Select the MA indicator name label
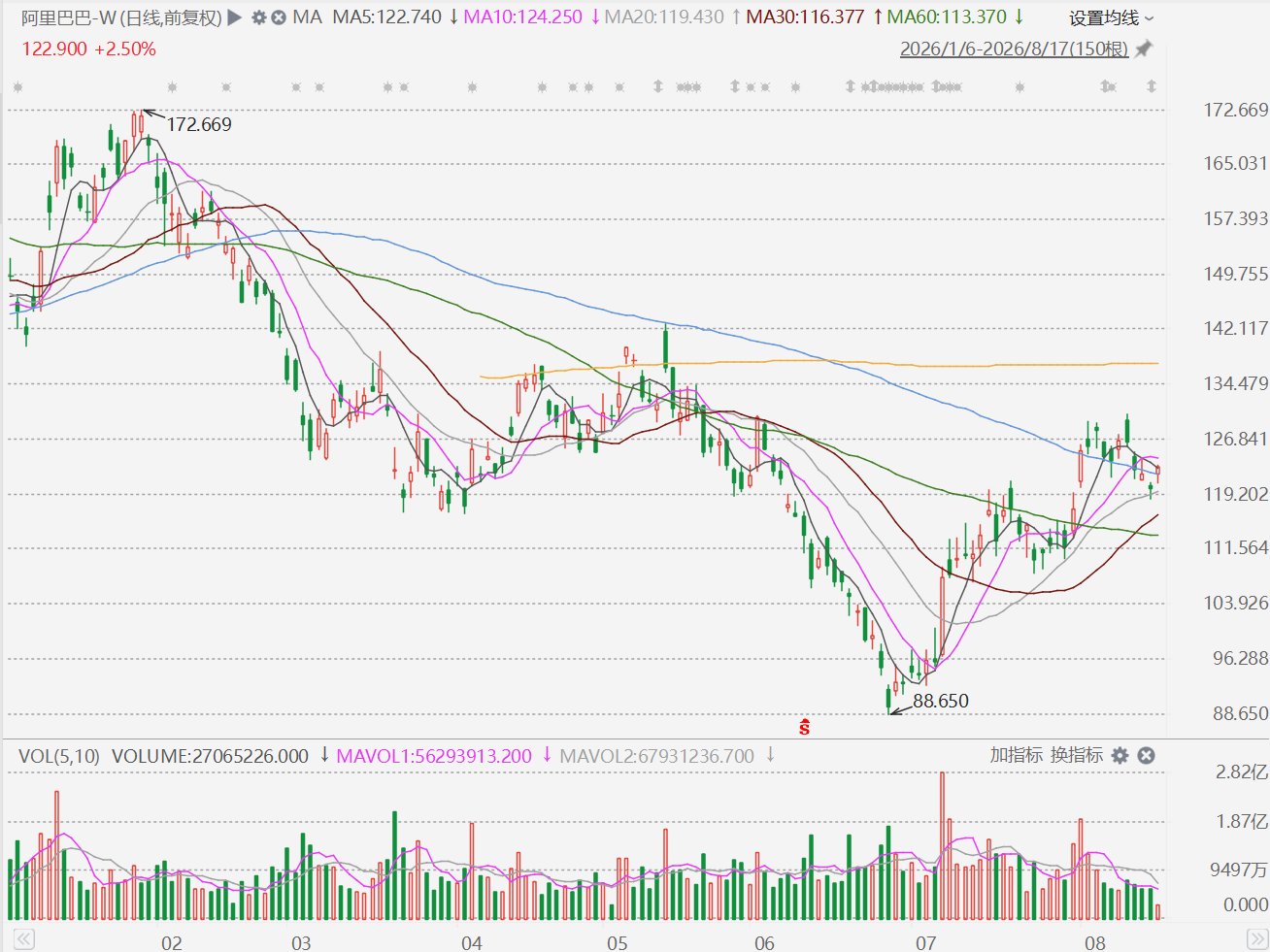The height and width of the screenshot is (952, 1270). pyautogui.click(x=307, y=17)
